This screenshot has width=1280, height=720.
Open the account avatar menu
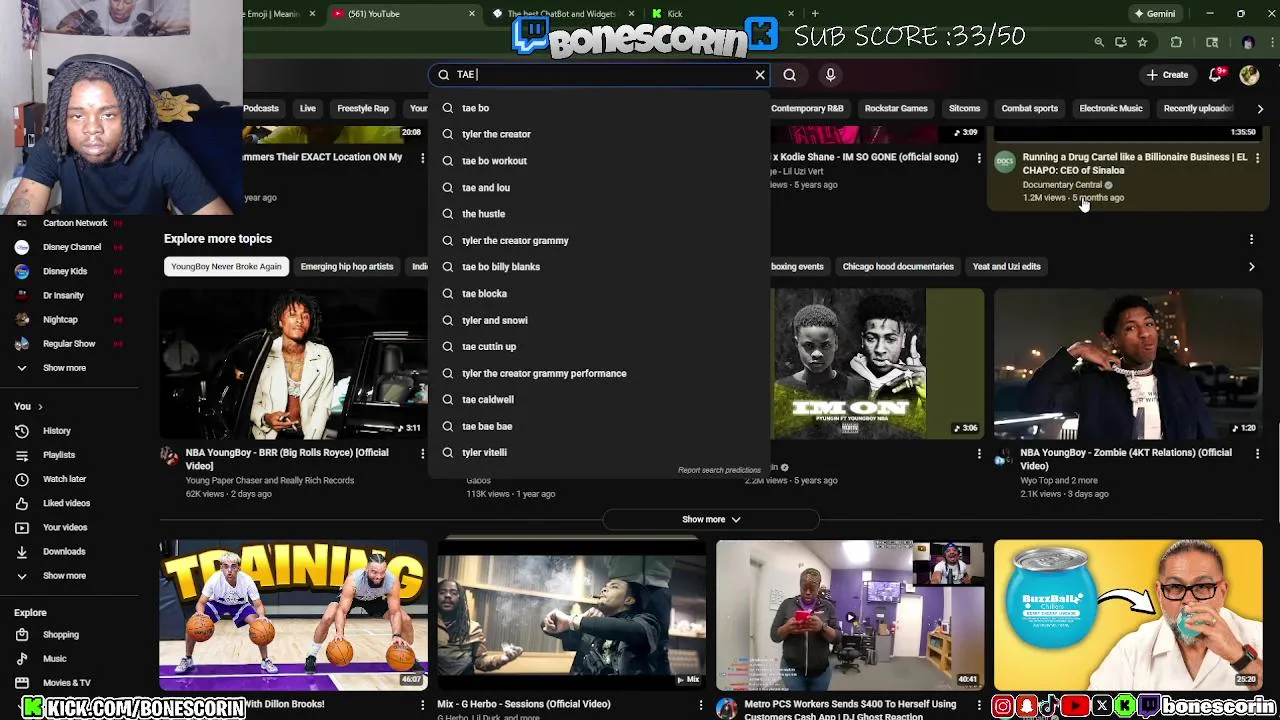point(1249,75)
